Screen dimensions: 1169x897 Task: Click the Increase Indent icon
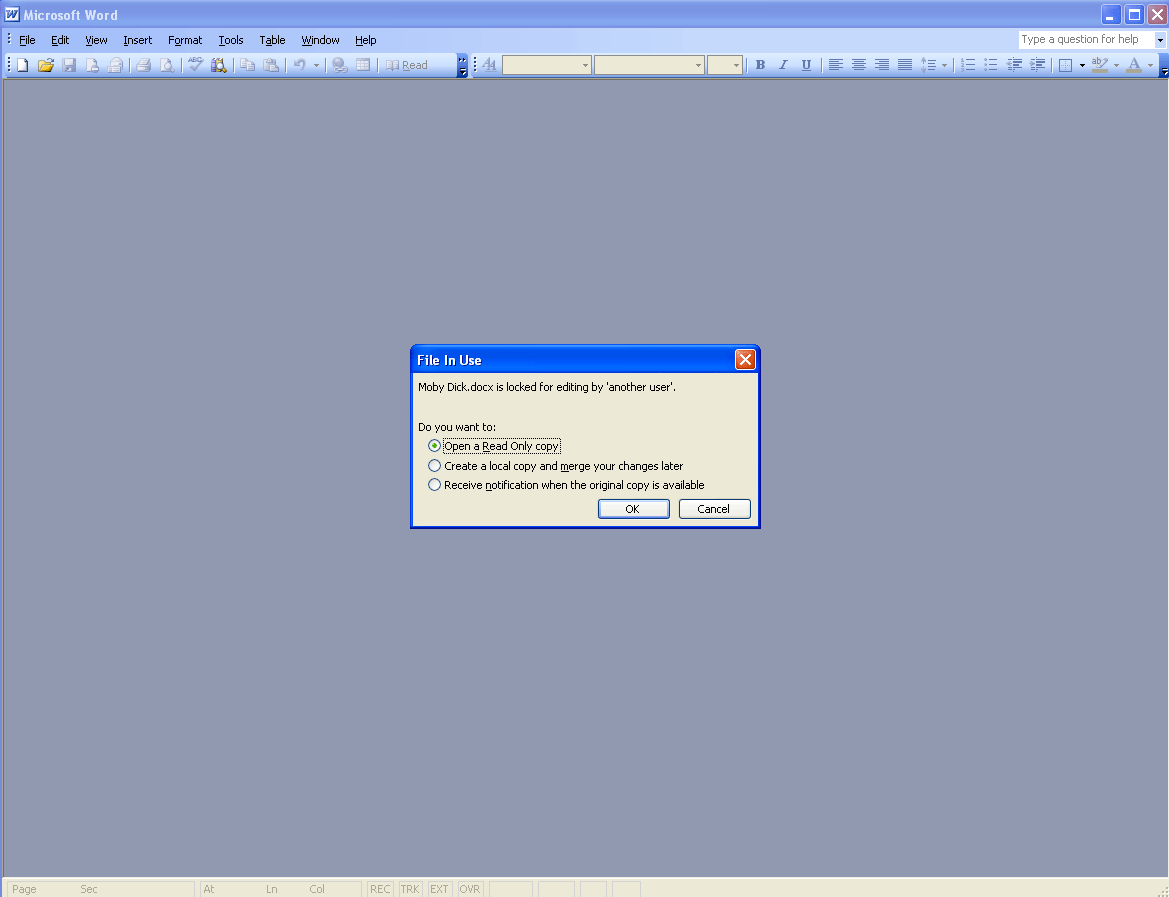(1038, 65)
